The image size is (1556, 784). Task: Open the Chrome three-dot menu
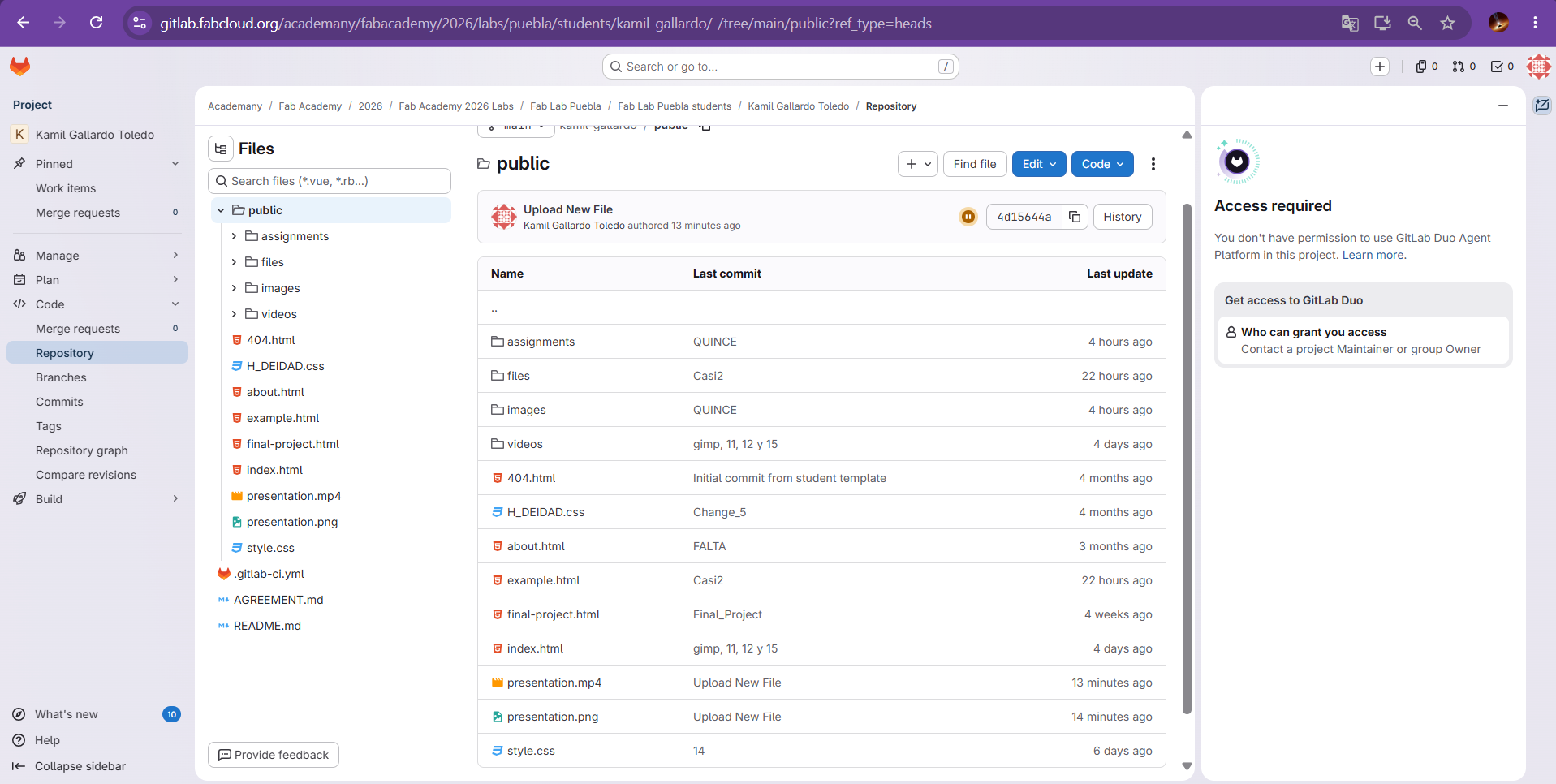[x=1535, y=23]
